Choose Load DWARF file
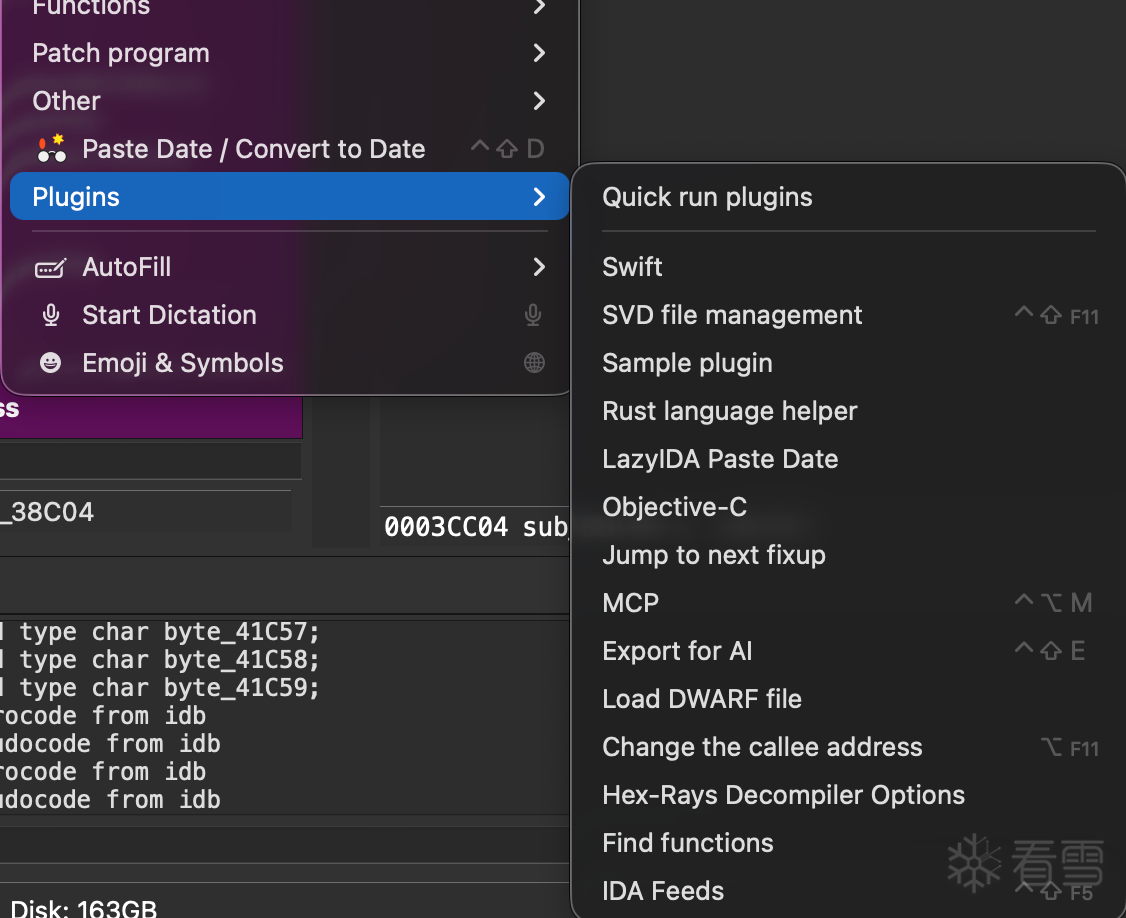 tap(702, 699)
